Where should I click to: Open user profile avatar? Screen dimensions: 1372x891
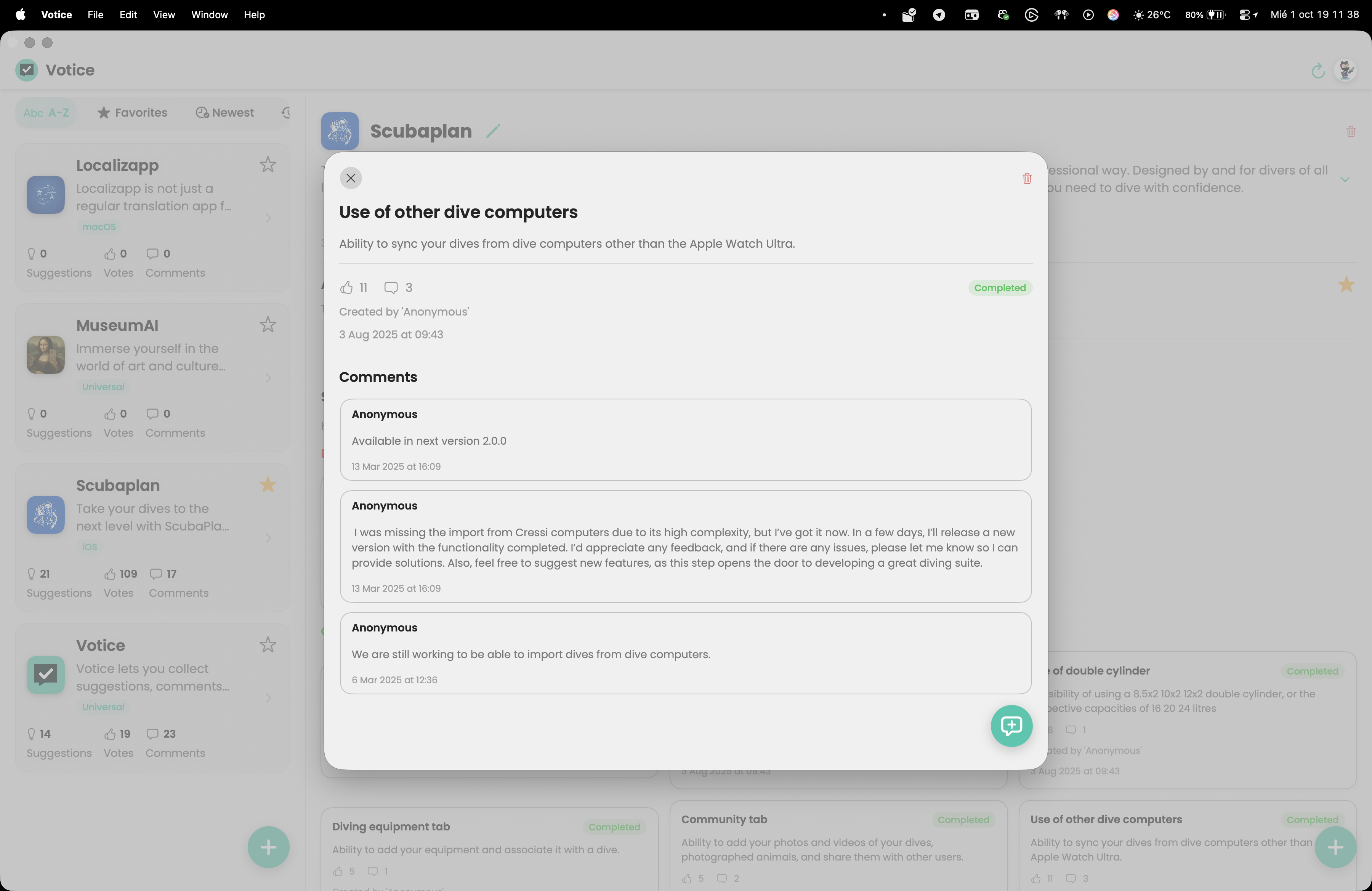coord(1345,70)
